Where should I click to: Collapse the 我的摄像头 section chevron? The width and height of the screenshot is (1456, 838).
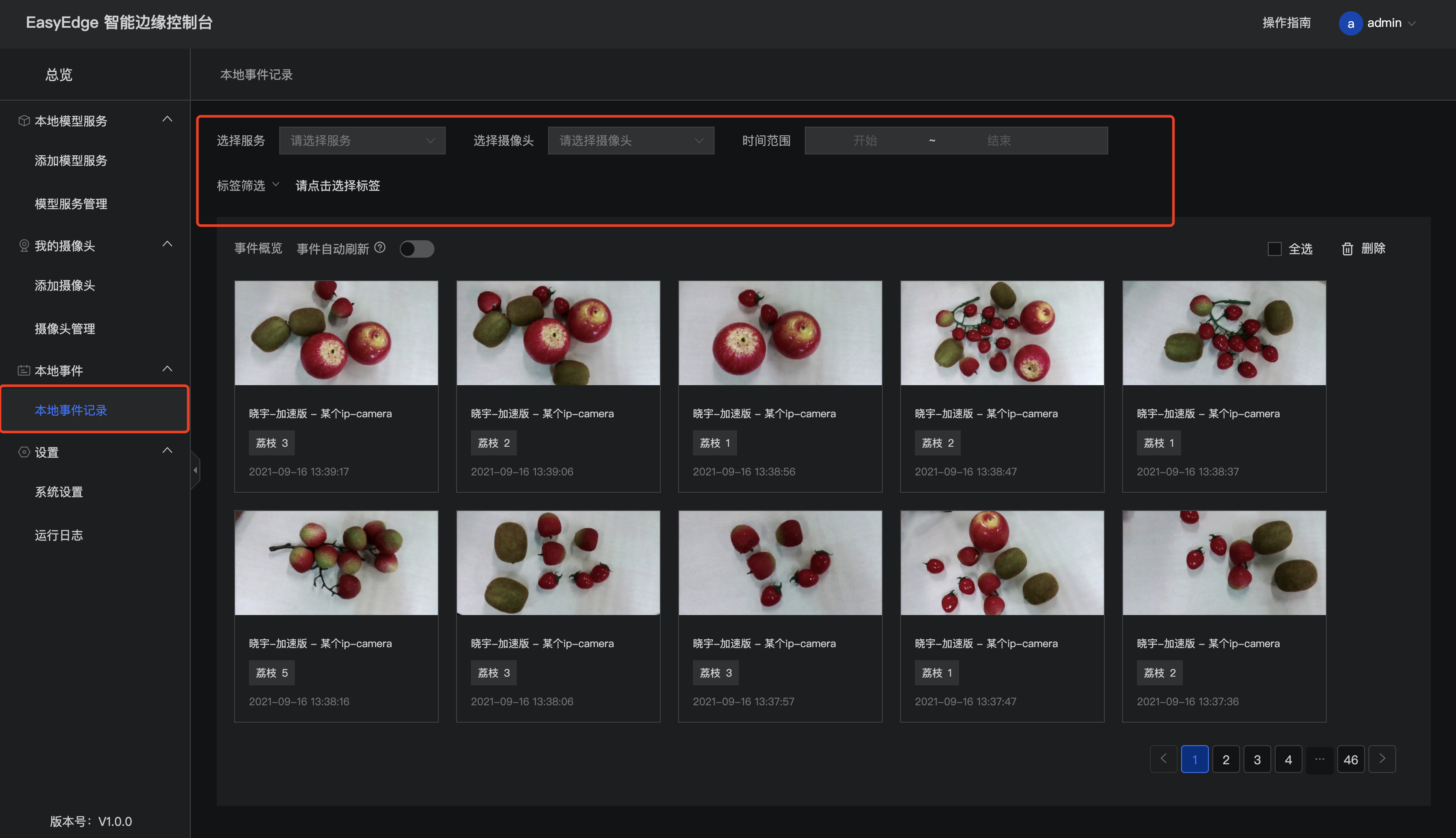(x=167, y=244)
